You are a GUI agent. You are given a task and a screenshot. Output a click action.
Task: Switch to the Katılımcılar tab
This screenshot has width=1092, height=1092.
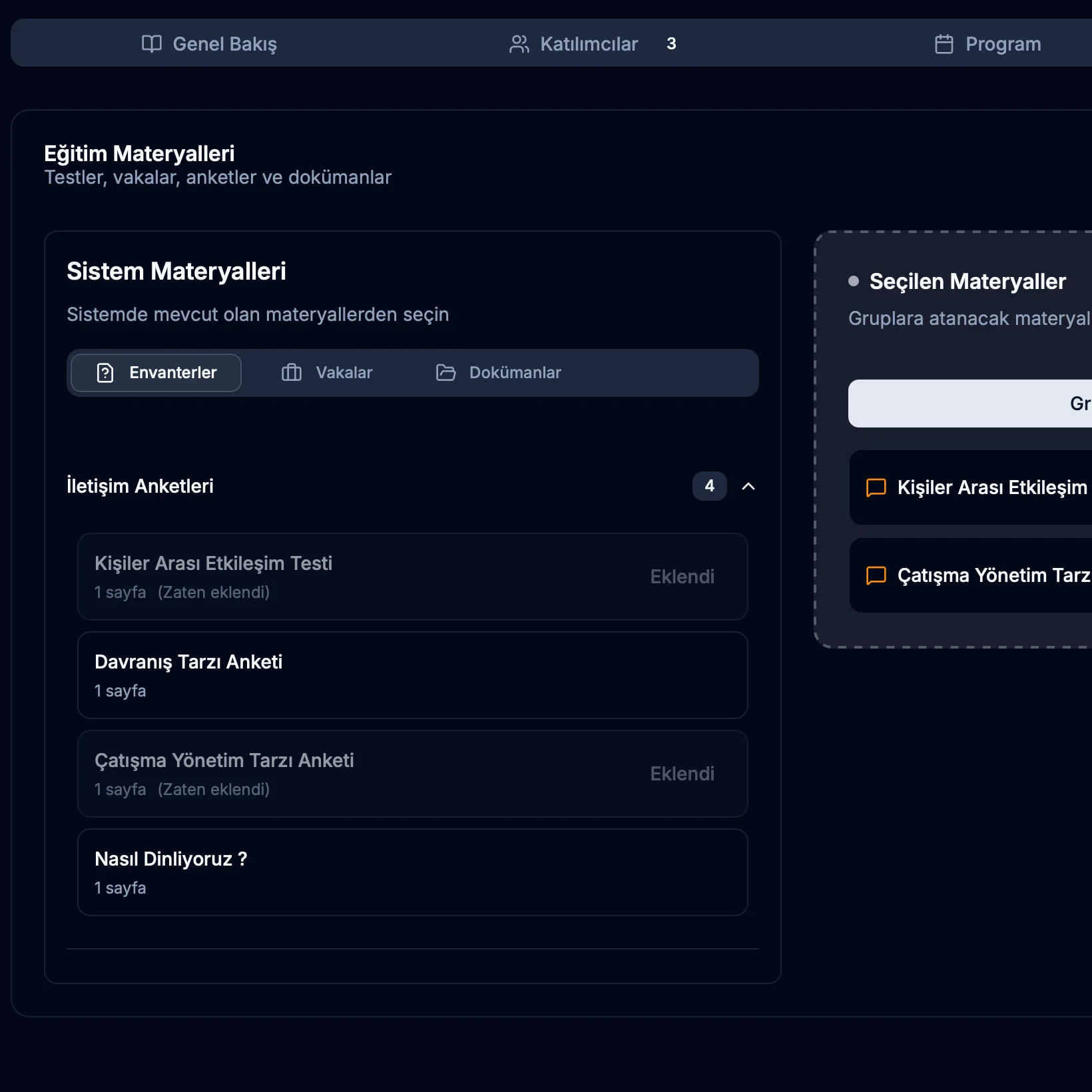[x=589, y=44]
